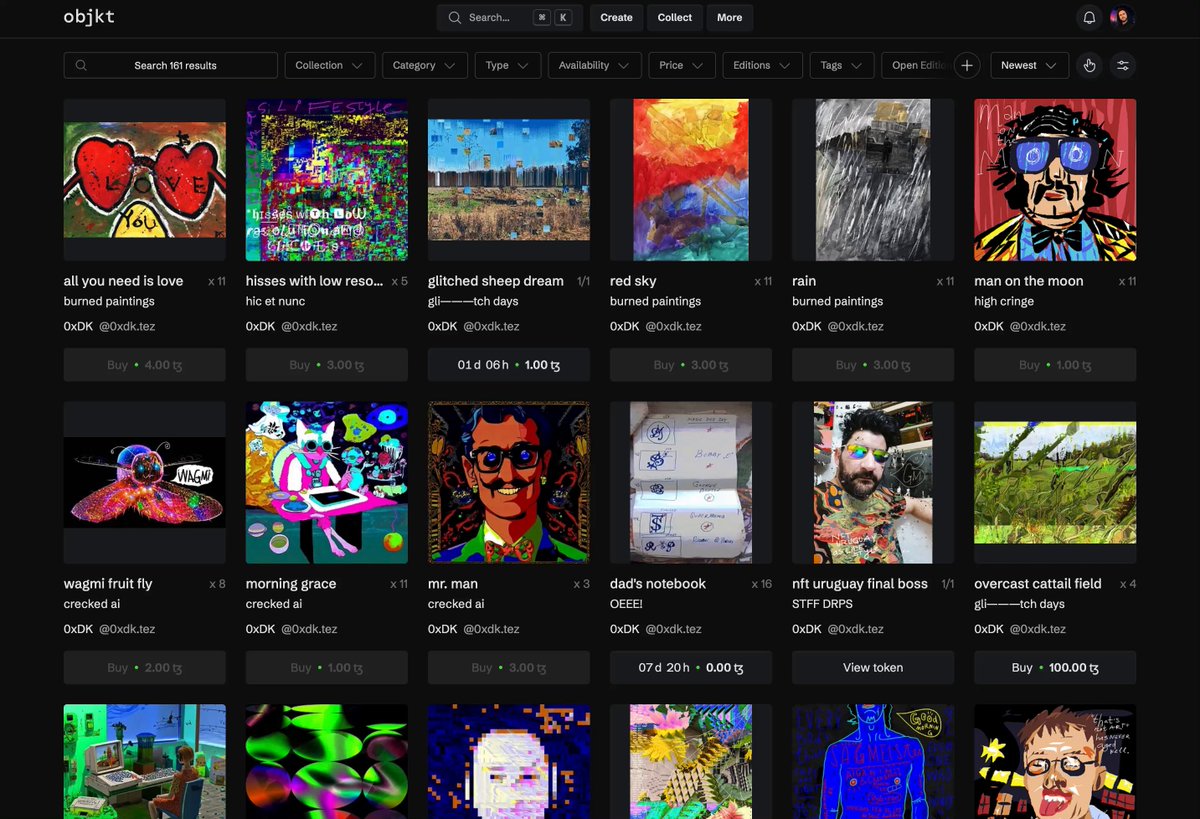Go to the objkt home logo
1200x819 pixels.
90,17
